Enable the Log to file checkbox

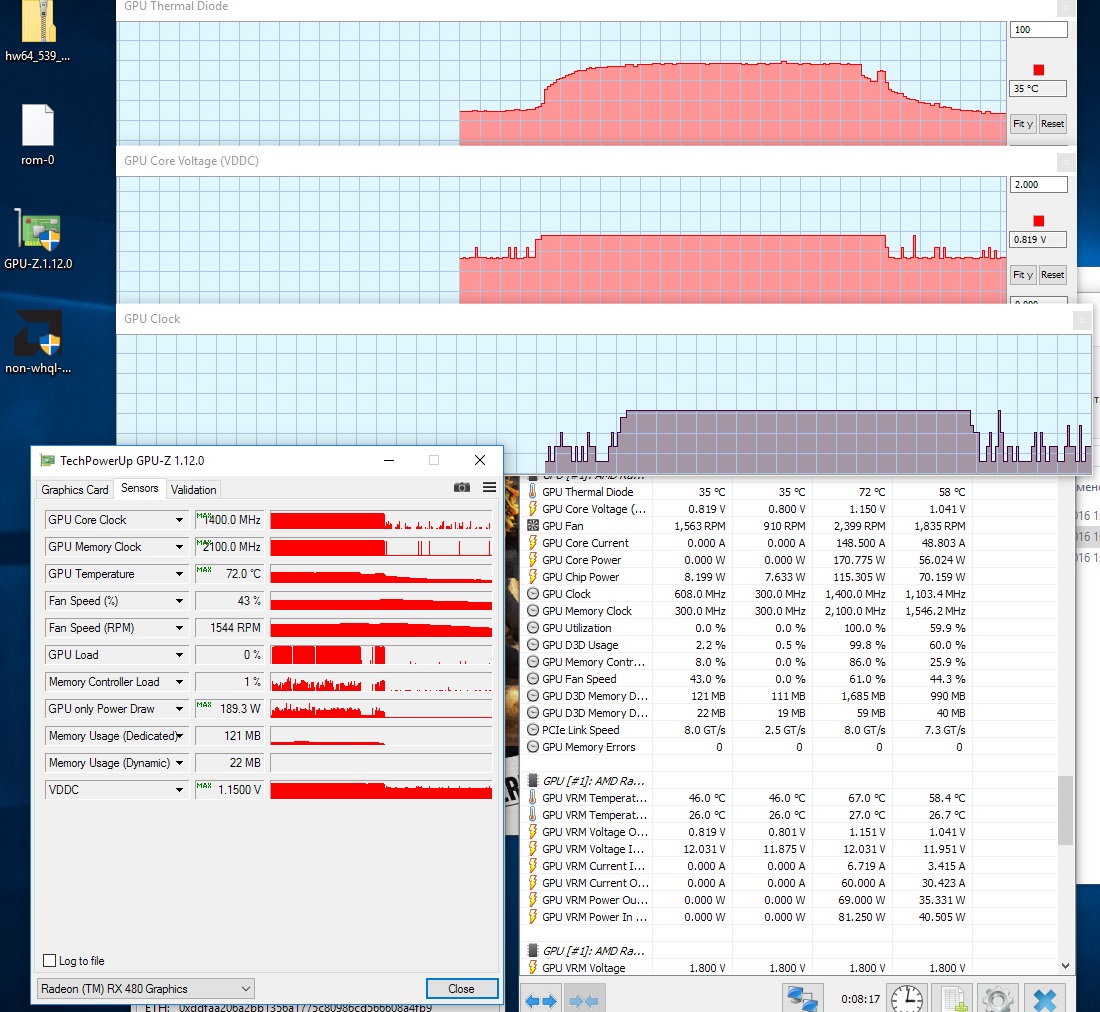pos(49,961)
